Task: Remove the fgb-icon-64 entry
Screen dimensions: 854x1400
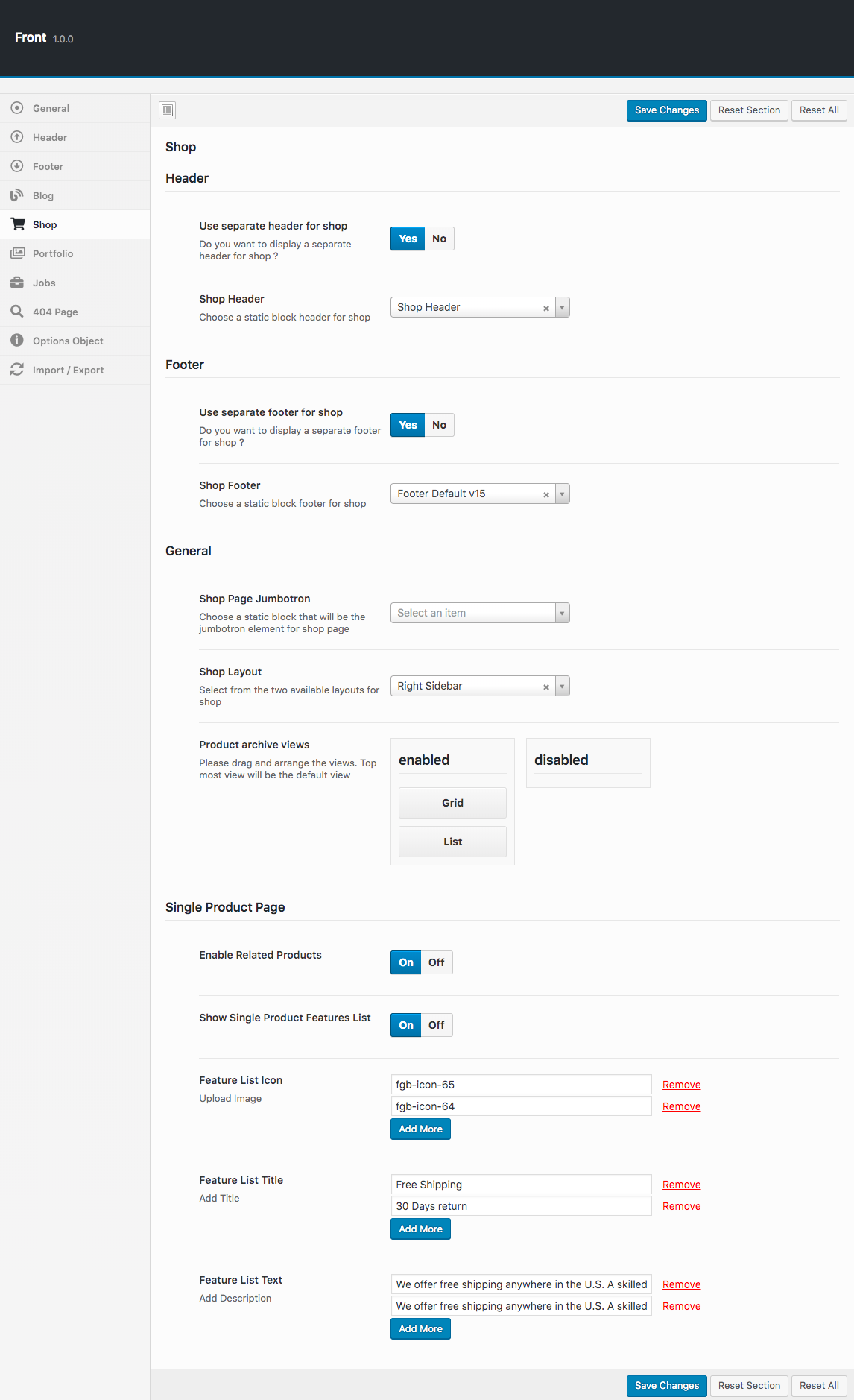Action: pos(681,1106)
